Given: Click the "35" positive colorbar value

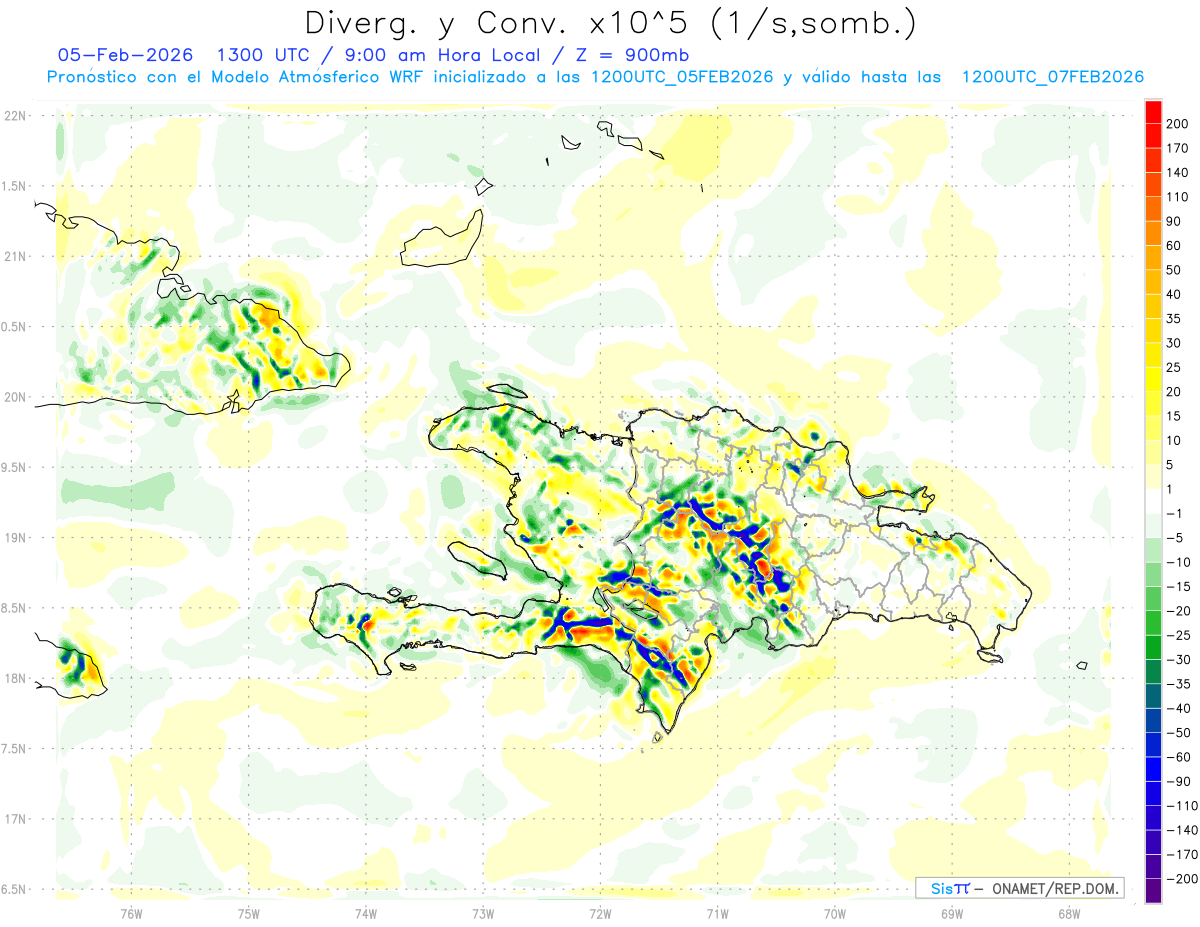Looking at the screenshot, I should tap(1175, 319).
